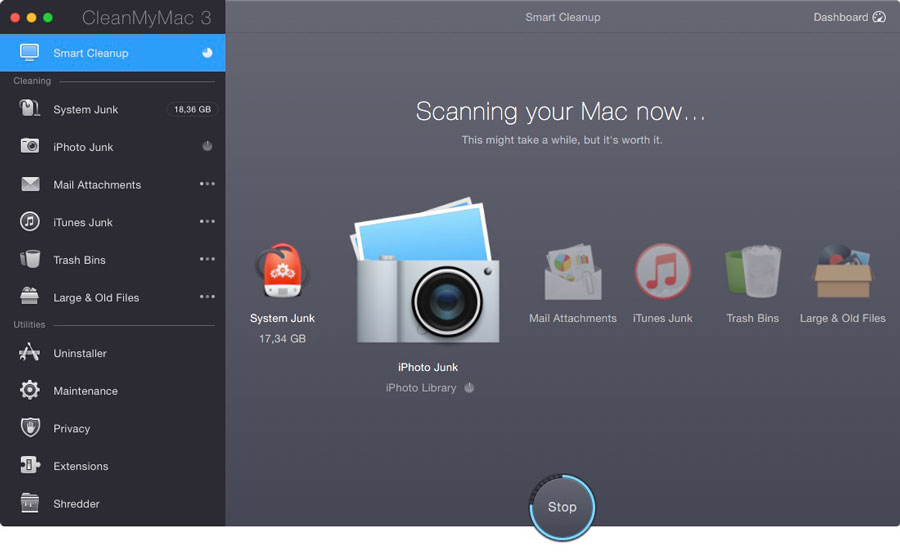Click the Trash Bins icon in main area

coord(753,270)
